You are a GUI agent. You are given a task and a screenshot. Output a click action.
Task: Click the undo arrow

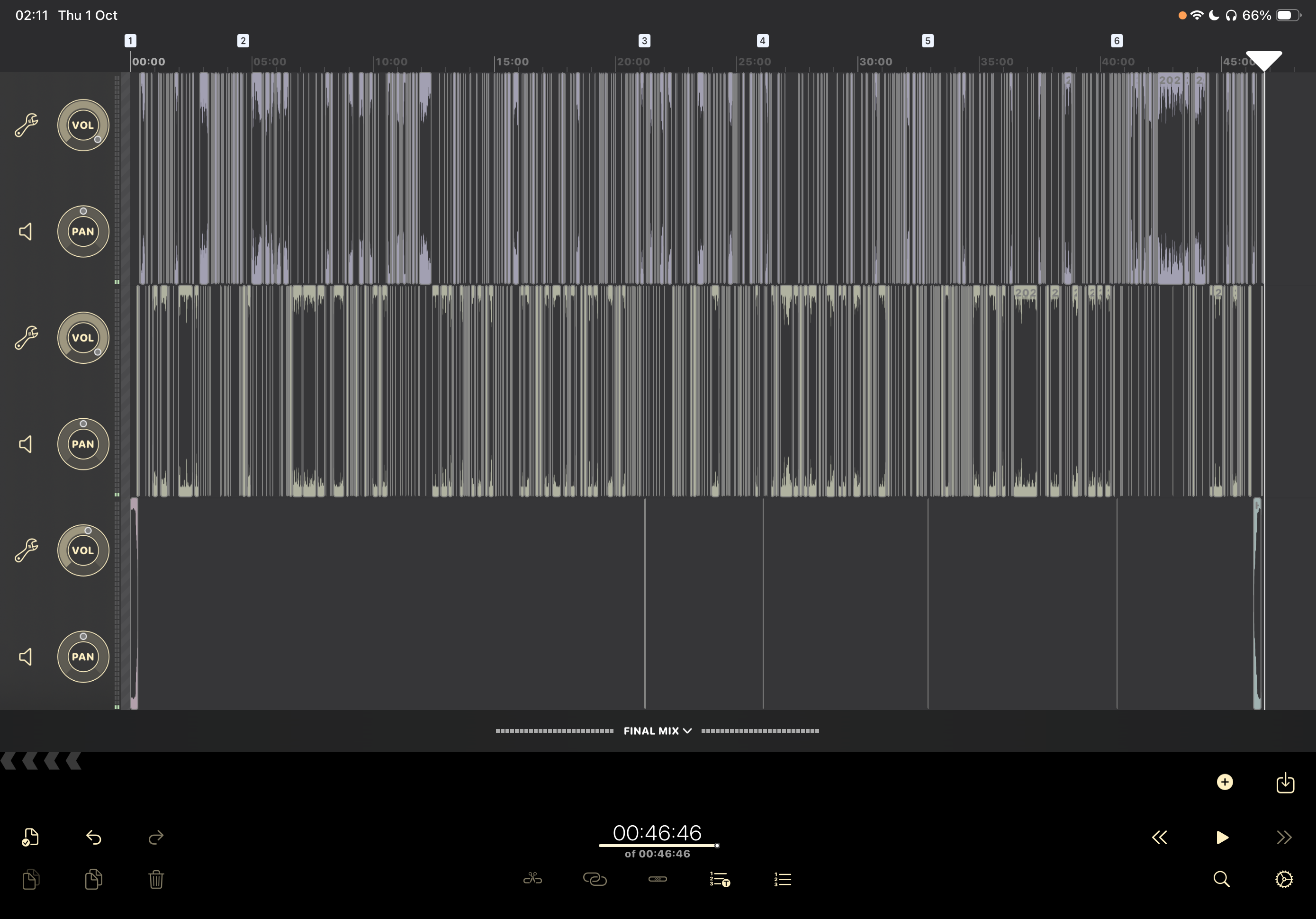click(93, 838)
